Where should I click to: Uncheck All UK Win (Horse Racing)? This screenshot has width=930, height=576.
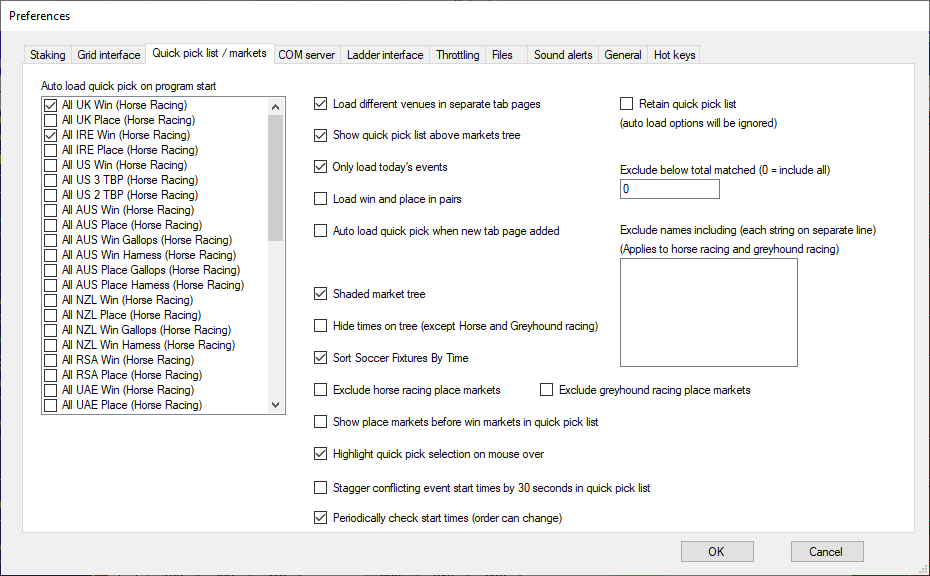50,105
